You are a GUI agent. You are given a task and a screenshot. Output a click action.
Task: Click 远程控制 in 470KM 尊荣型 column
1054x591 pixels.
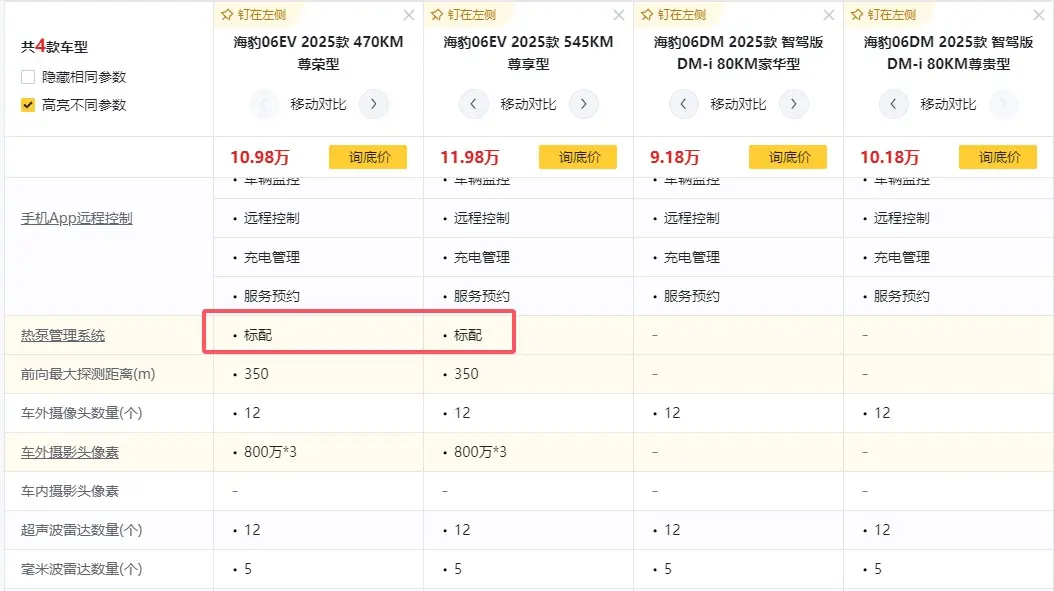click(272, 218)
